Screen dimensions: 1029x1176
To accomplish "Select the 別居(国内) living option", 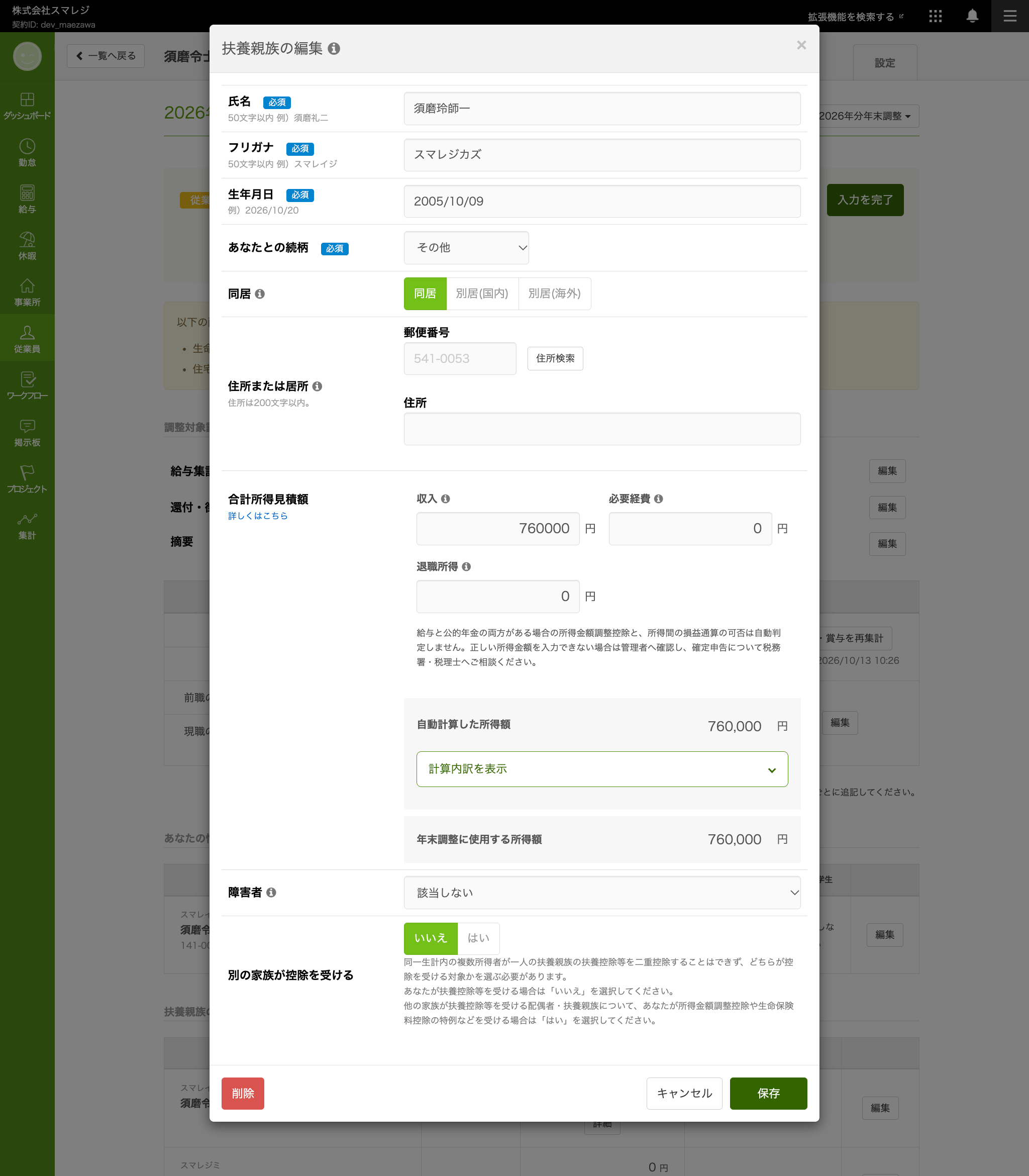I will click(x=482, y=294).
